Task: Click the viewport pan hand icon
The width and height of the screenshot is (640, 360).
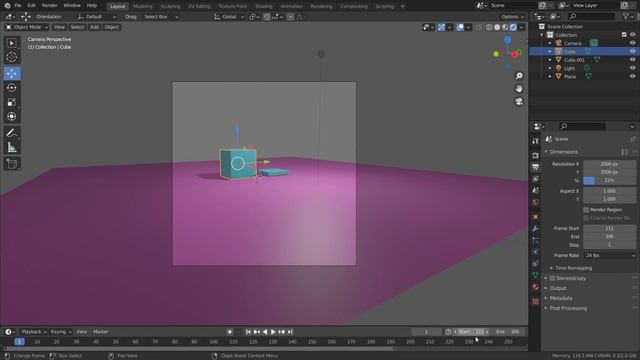Action: tap(519, 89)
